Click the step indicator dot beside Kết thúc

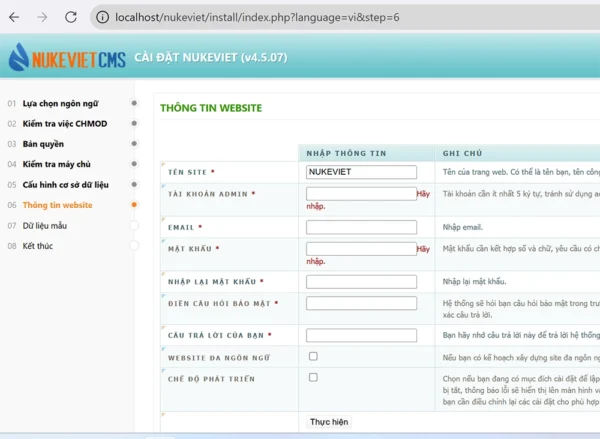coord(134,246)
